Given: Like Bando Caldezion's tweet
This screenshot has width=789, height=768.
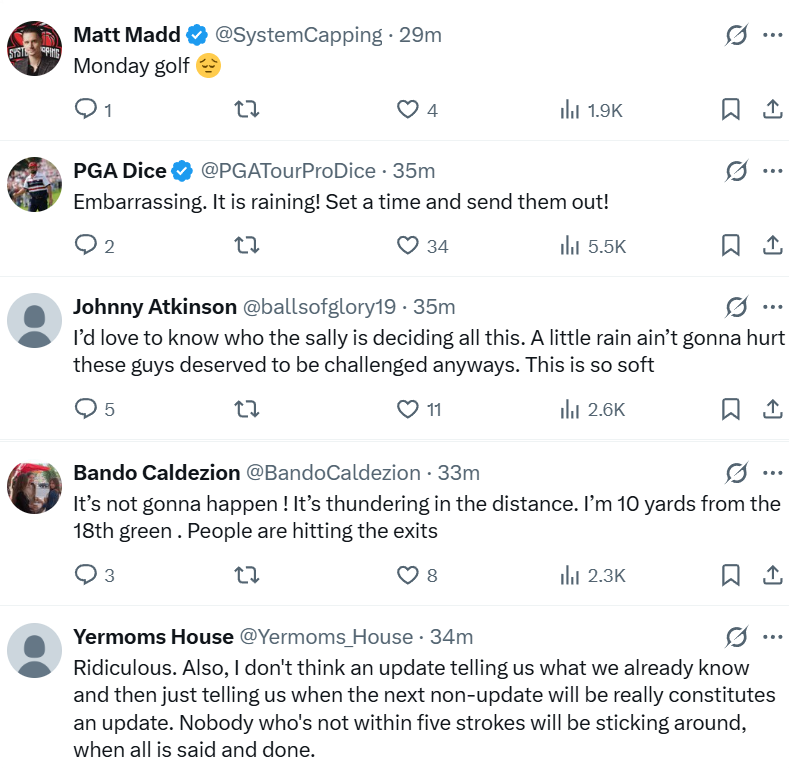Looking at the screenshot, I should coord(407,574).
